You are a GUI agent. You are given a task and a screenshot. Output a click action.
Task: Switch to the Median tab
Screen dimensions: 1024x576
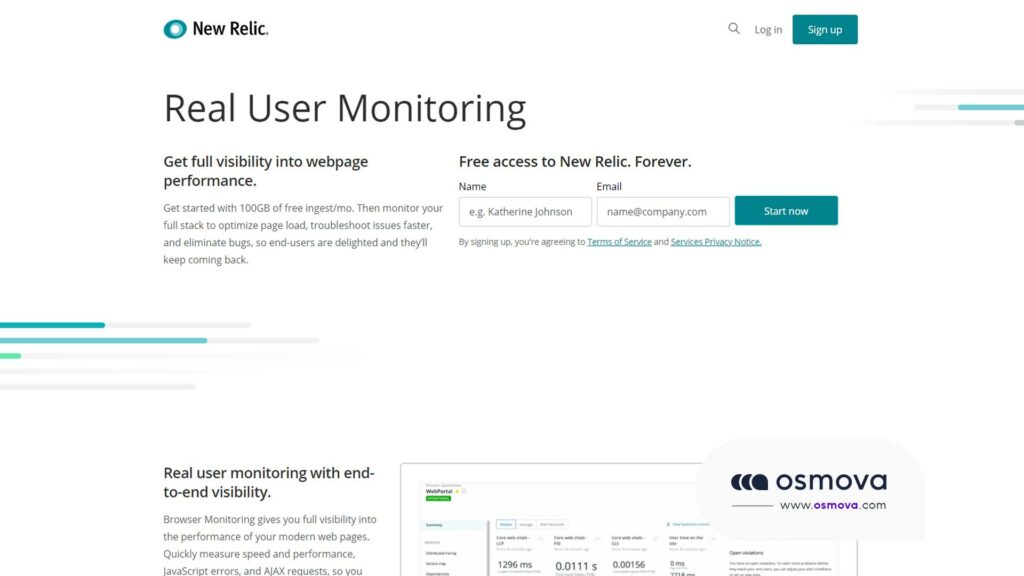tap(505, 524)
